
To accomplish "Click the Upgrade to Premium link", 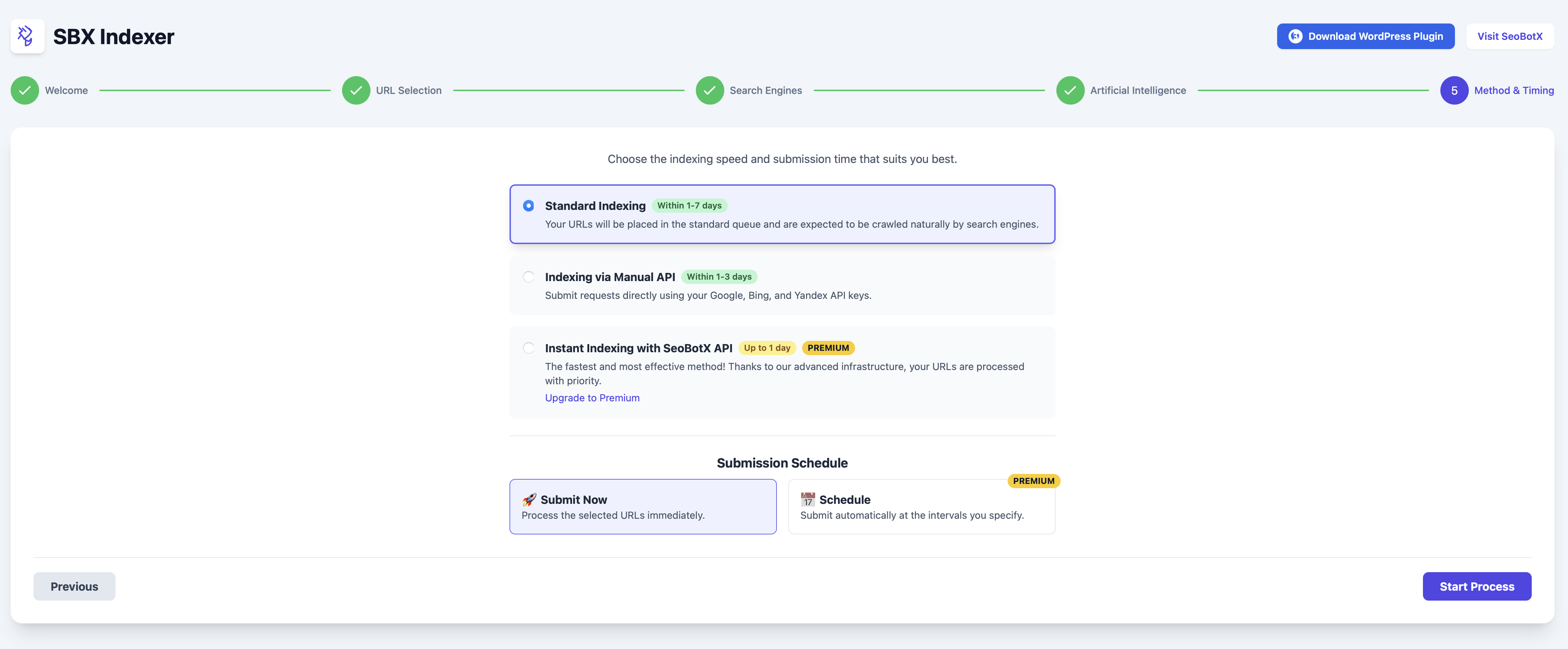I will click(592, 398).
